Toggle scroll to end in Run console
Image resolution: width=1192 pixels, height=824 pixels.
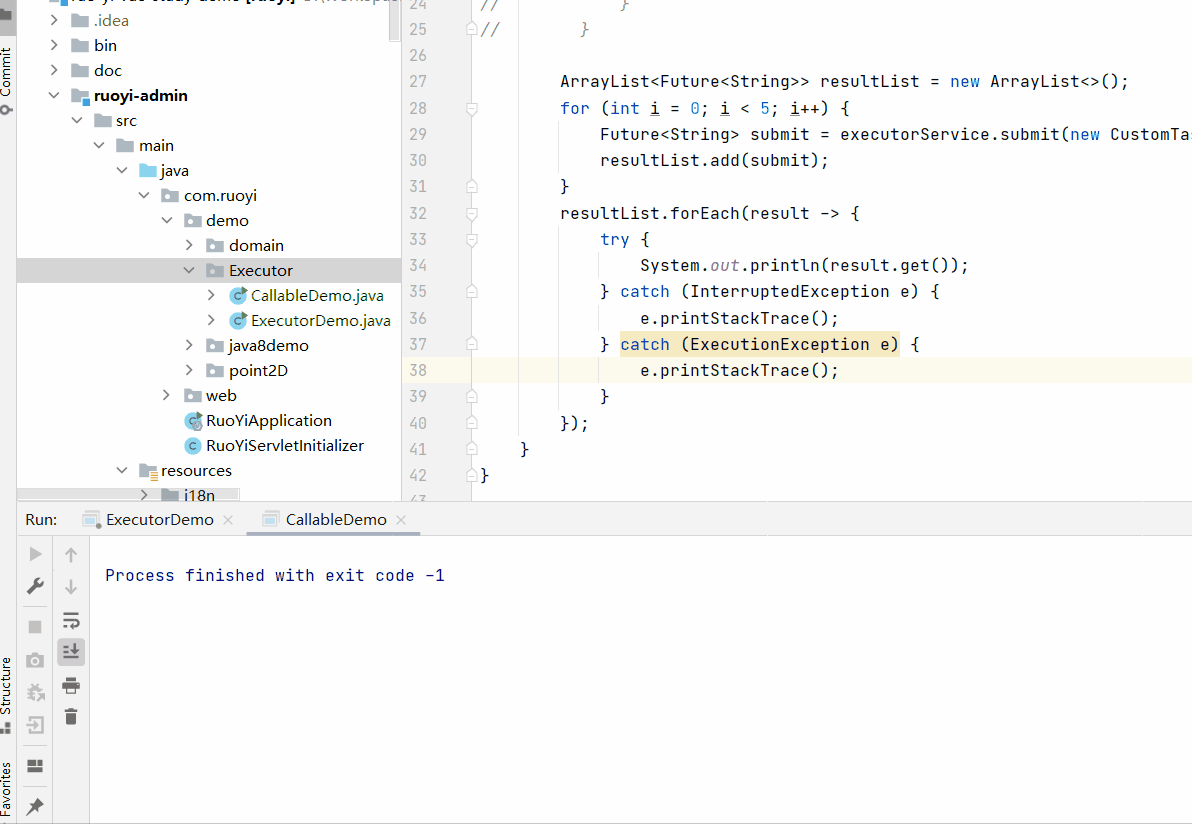(71, 652)
